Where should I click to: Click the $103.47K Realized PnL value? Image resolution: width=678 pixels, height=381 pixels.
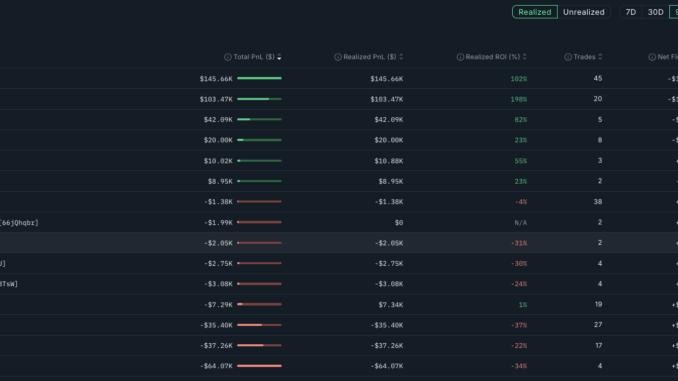tap(387, 99)
